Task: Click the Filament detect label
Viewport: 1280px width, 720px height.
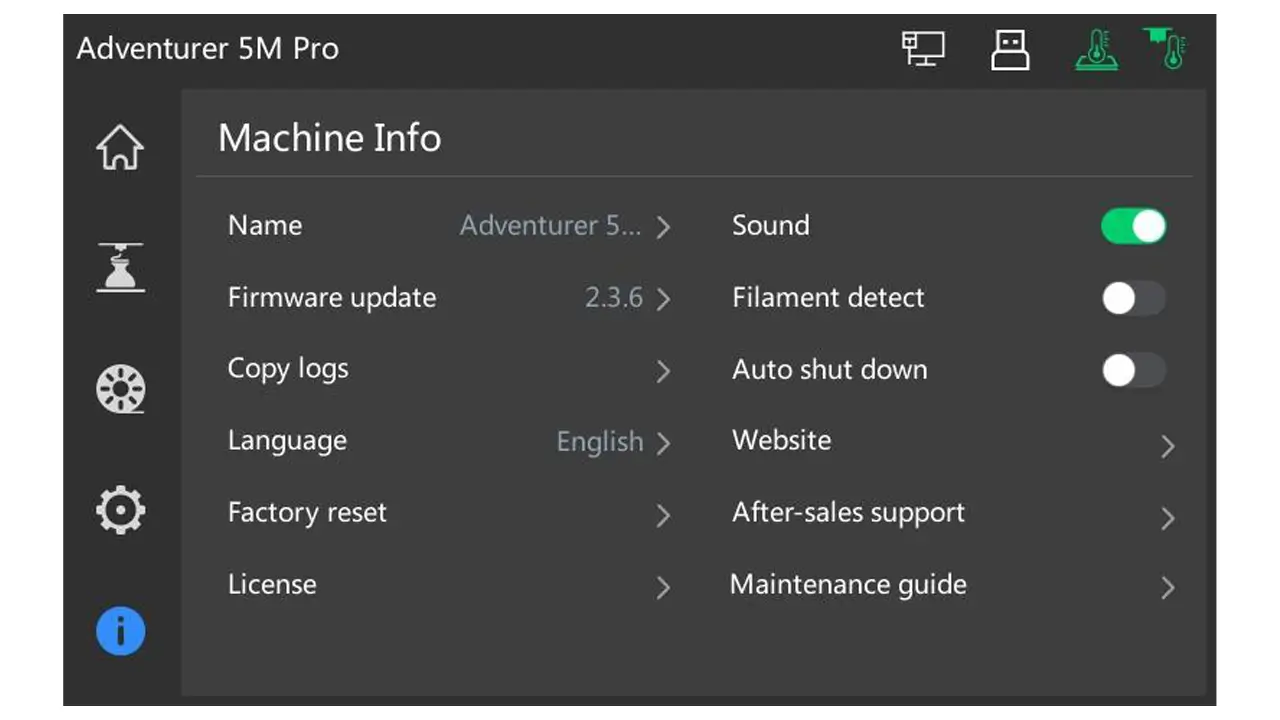Action: pyautogui.click(x=829, y=298)
